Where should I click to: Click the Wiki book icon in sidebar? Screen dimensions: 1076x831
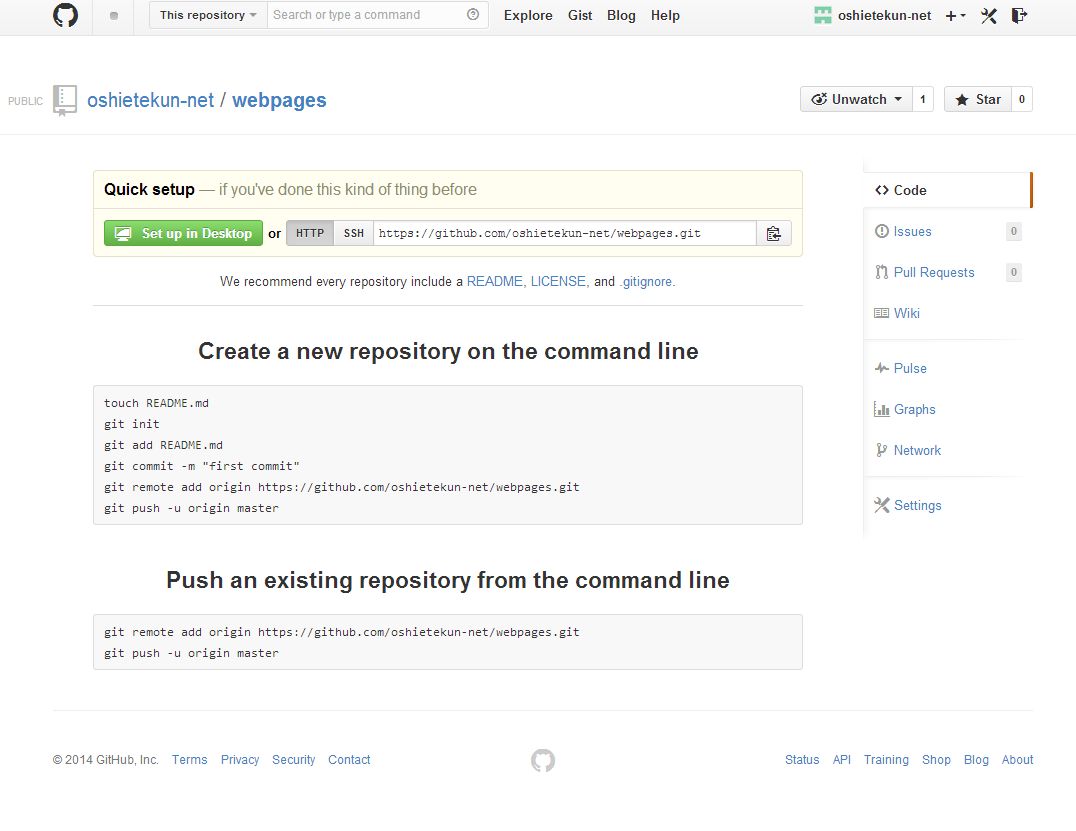(x=881, y=313)
